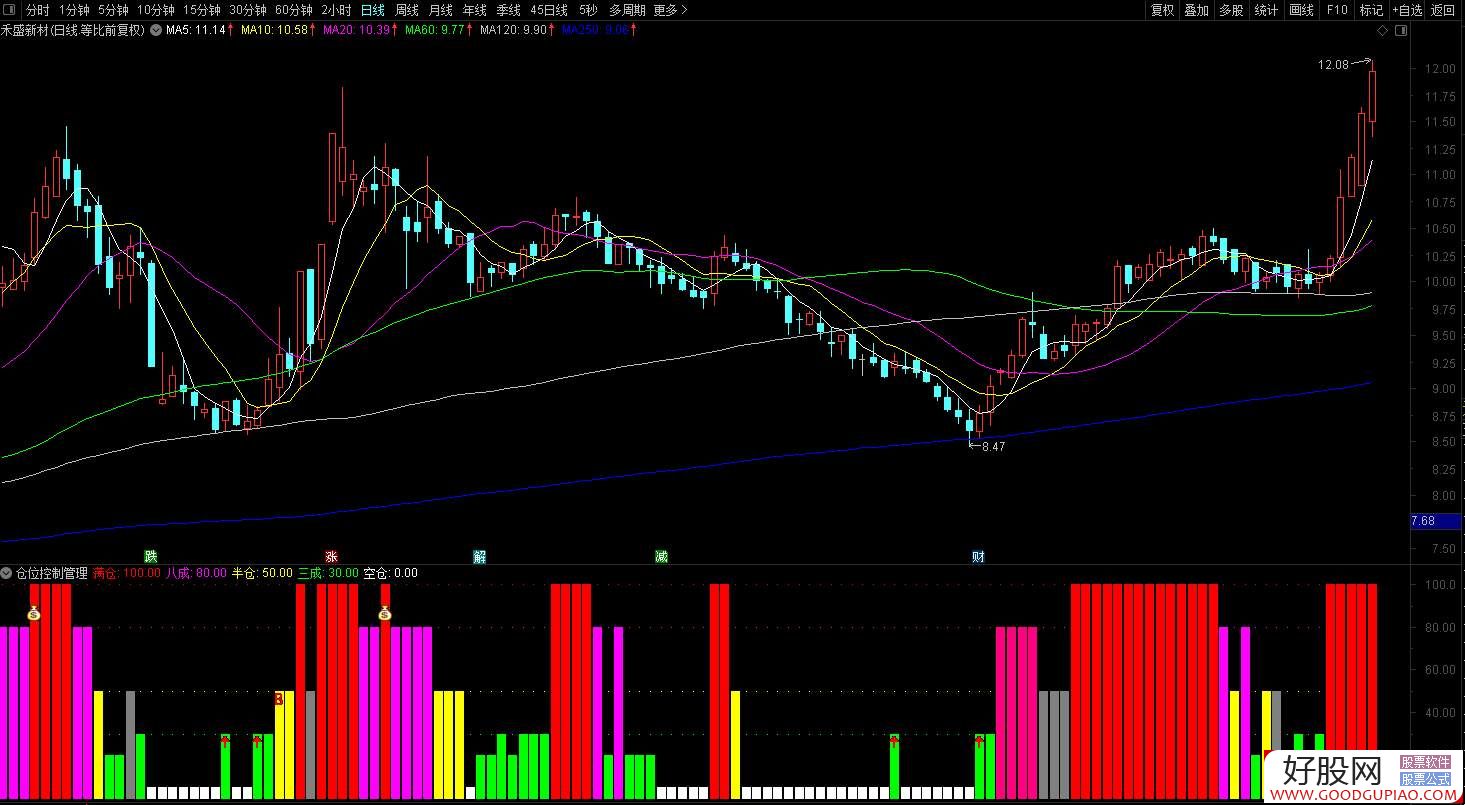Select 60分钟 period tab
The width and height of the screenshot is (1465, 805).
[293, 10]
